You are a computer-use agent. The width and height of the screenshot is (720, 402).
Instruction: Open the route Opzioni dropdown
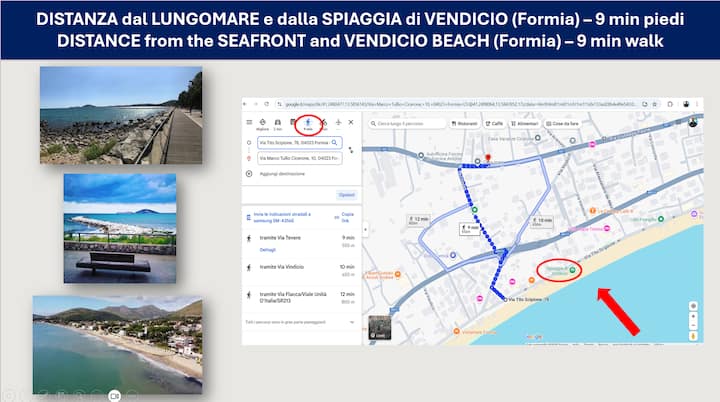347,195
